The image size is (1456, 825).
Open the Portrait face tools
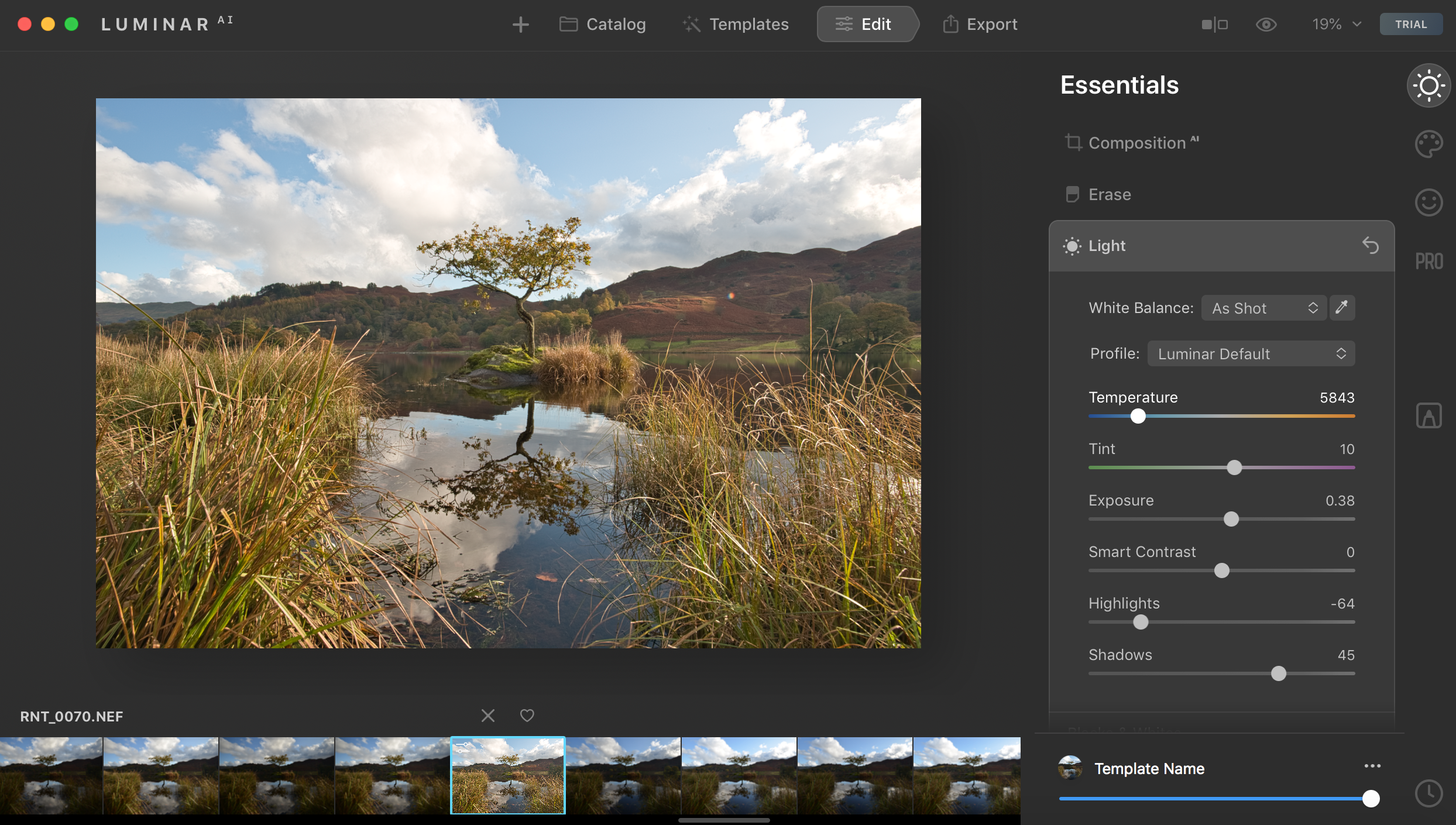[x=1428, y=202]
